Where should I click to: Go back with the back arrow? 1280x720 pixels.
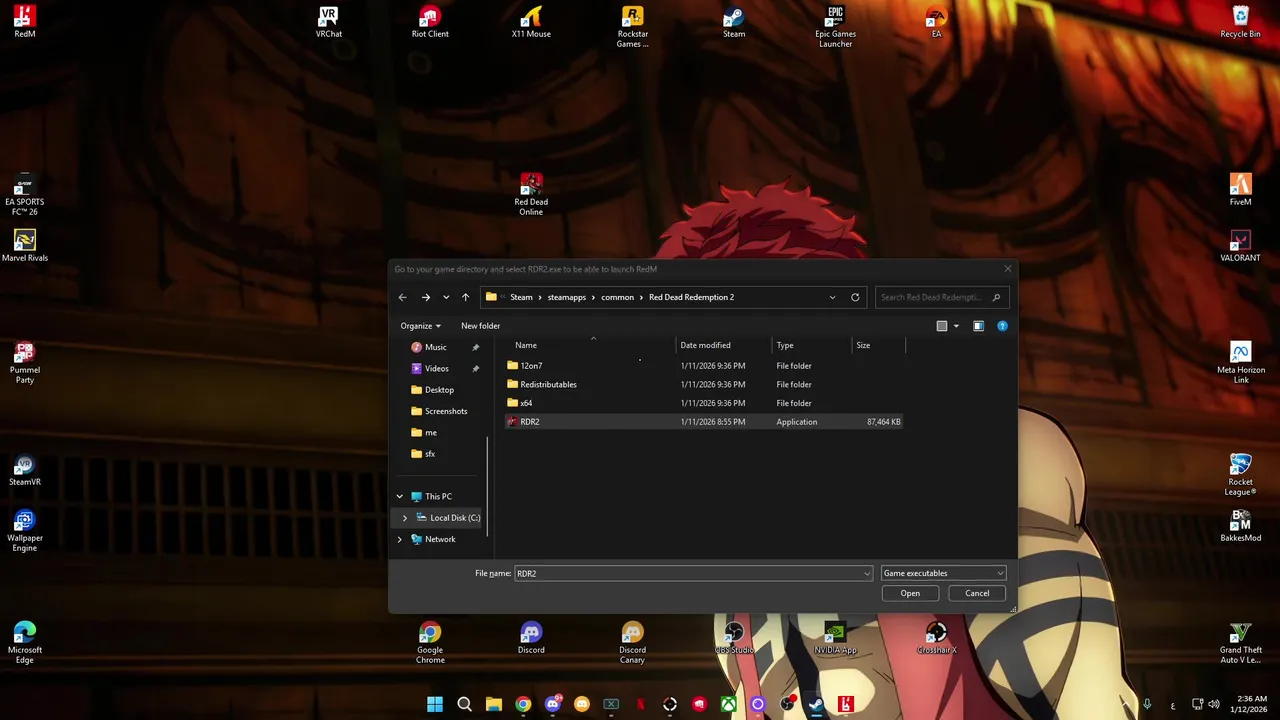(402, 297)
